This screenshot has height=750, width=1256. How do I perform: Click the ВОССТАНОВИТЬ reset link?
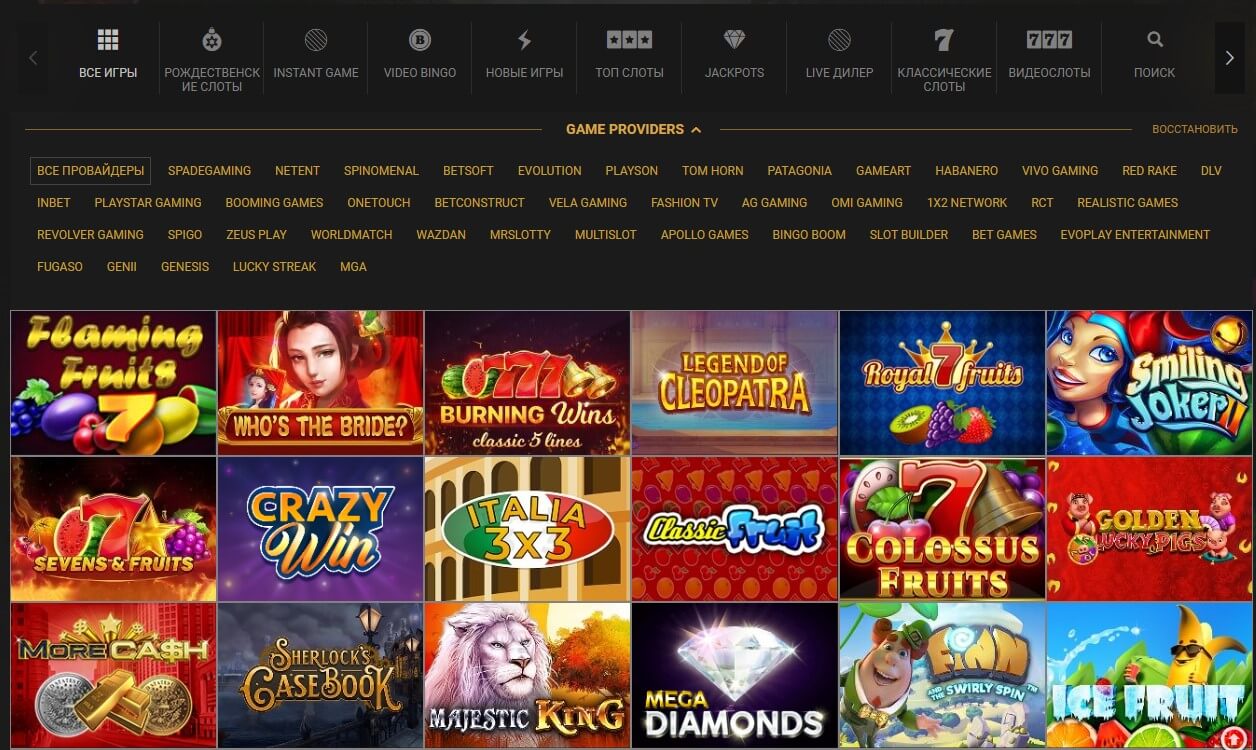coord(1195,129)
